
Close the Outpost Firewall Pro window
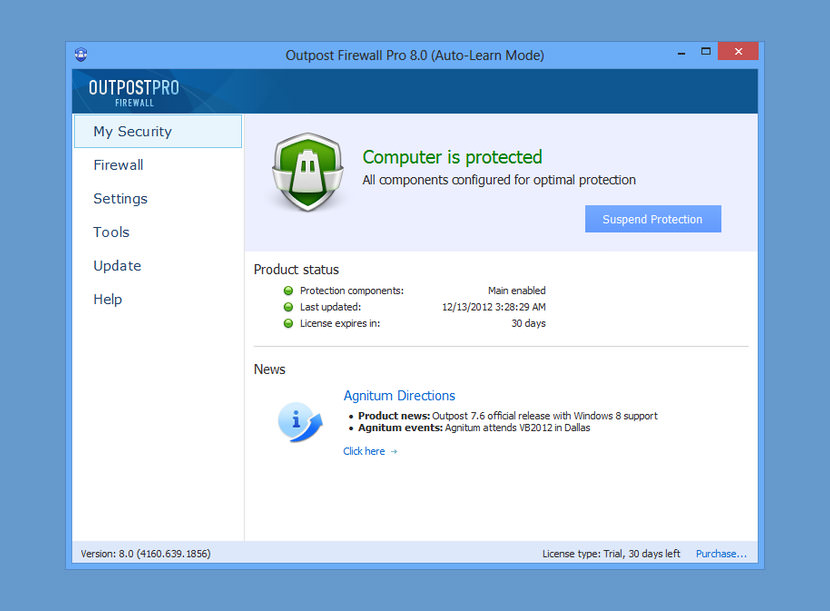pos(738,51)
